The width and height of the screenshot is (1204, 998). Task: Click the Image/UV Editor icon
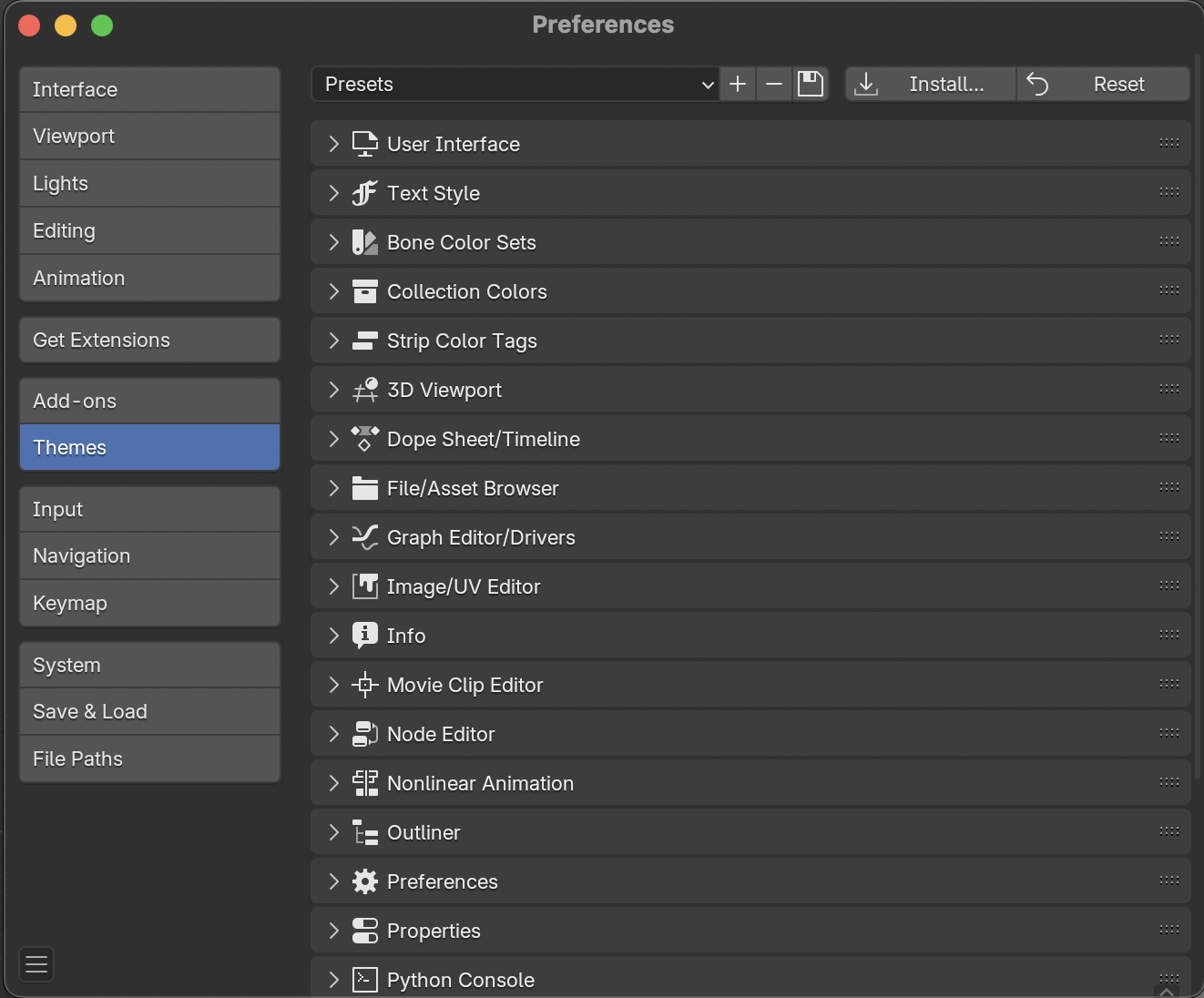365,586
